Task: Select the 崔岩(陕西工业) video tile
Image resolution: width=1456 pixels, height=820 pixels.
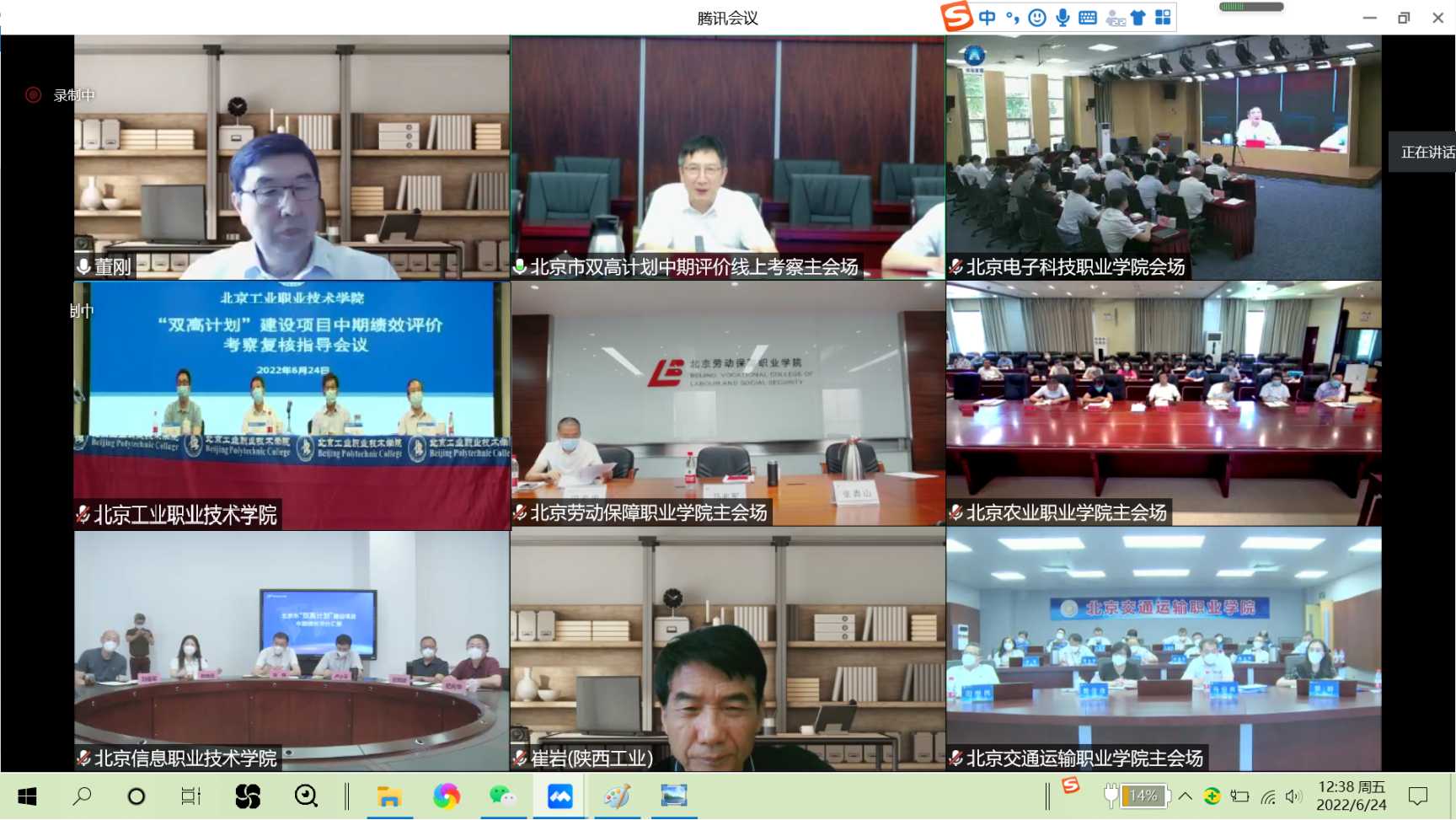Action: pyautogui.click(x=727, y=649)
